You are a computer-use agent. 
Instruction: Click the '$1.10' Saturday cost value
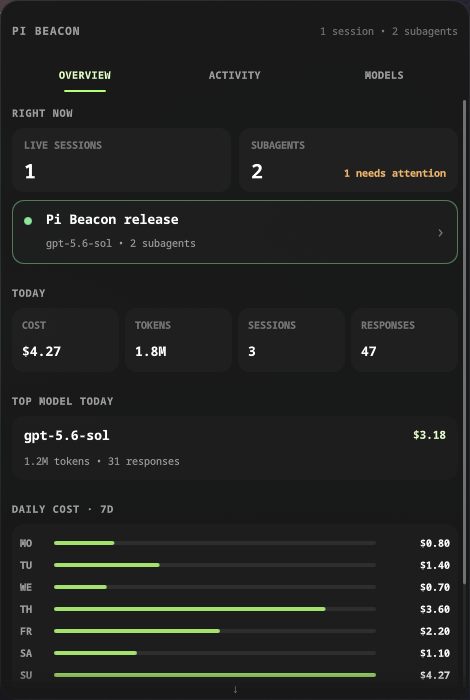click(435, 653)
